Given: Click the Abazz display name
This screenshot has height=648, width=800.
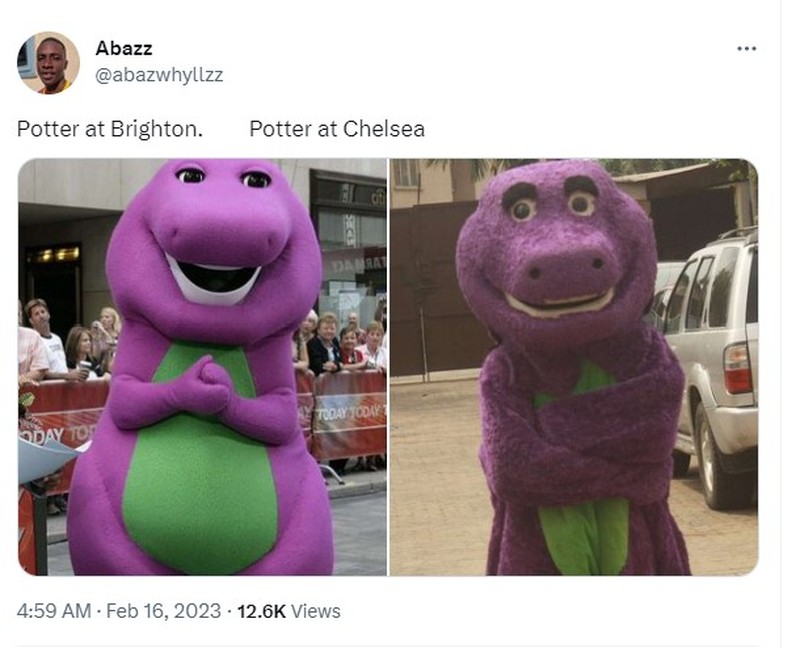Looking at the screenshot, I should tap(123, 48).
